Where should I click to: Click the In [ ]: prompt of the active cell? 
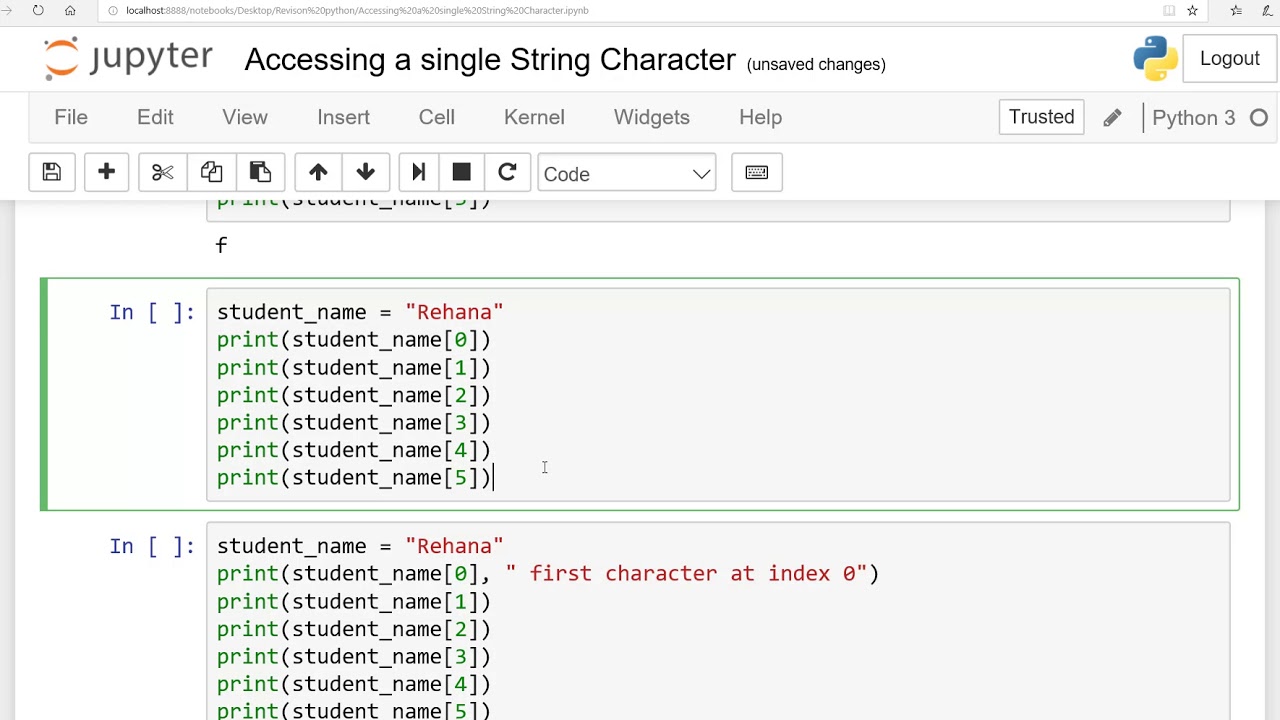pyautogui.click(x=152, y=312)
